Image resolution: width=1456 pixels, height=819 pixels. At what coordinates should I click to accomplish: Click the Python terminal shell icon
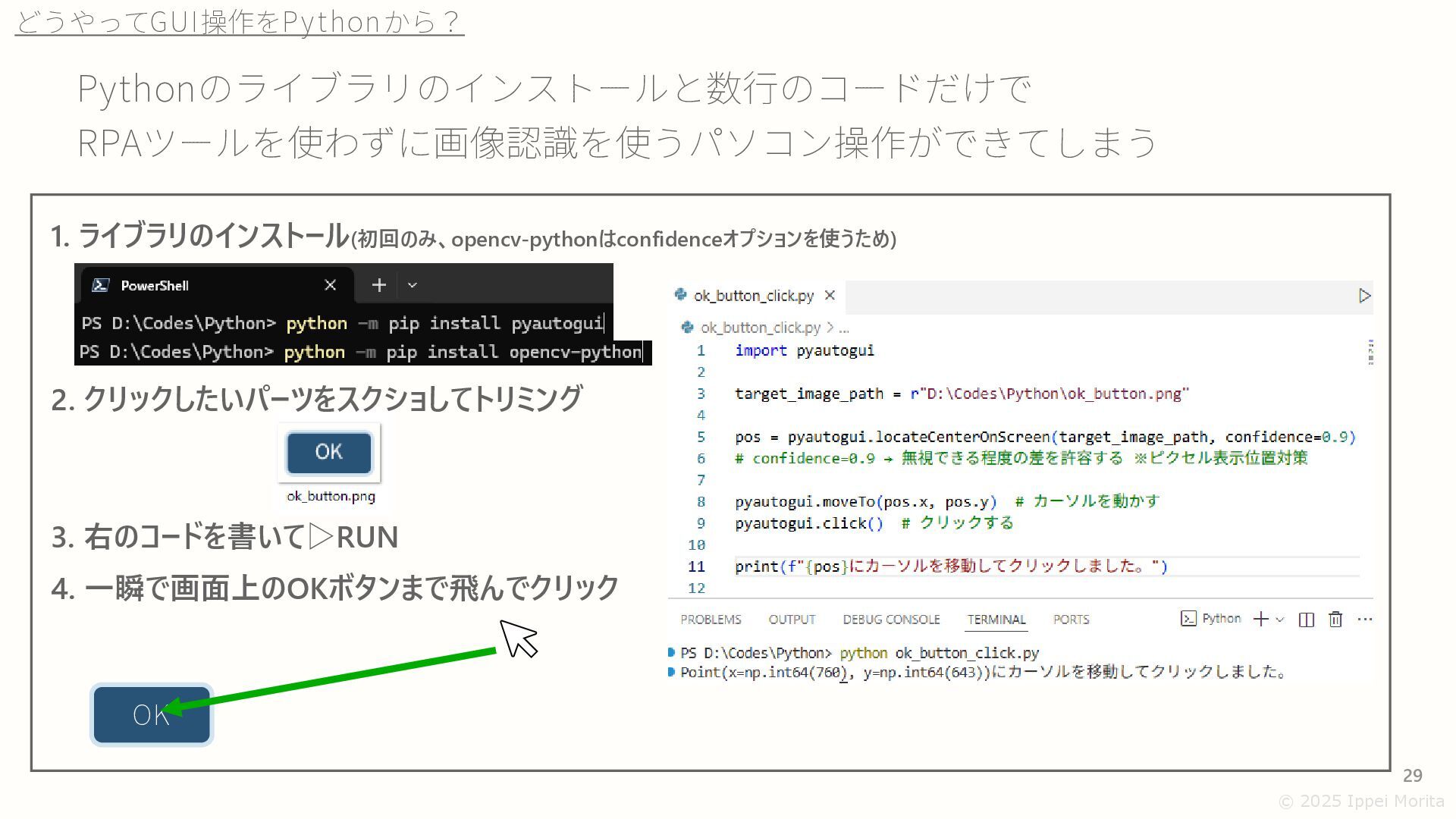1188,619
